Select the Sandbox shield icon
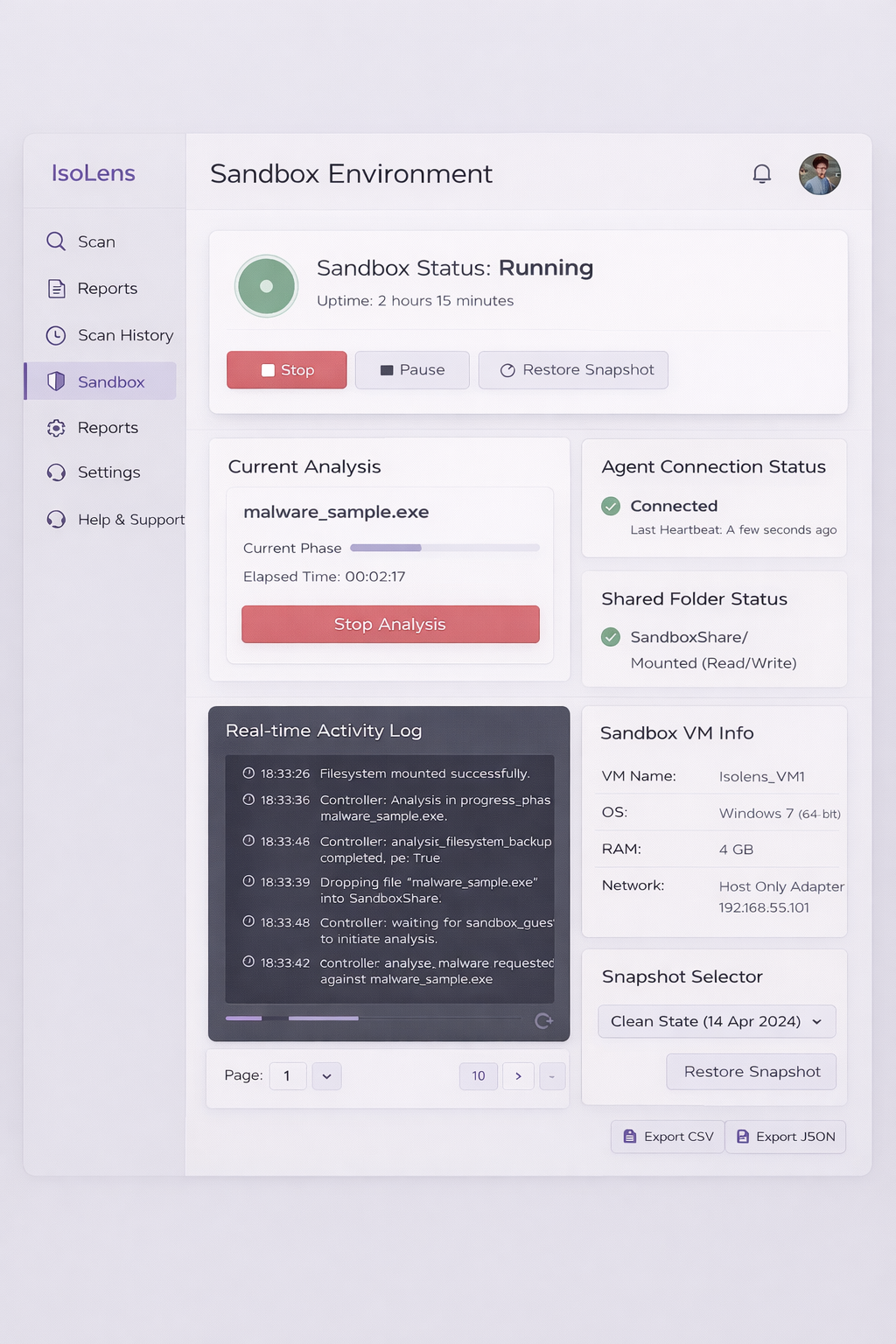896x1344 pixels. [x=55, y=381]
